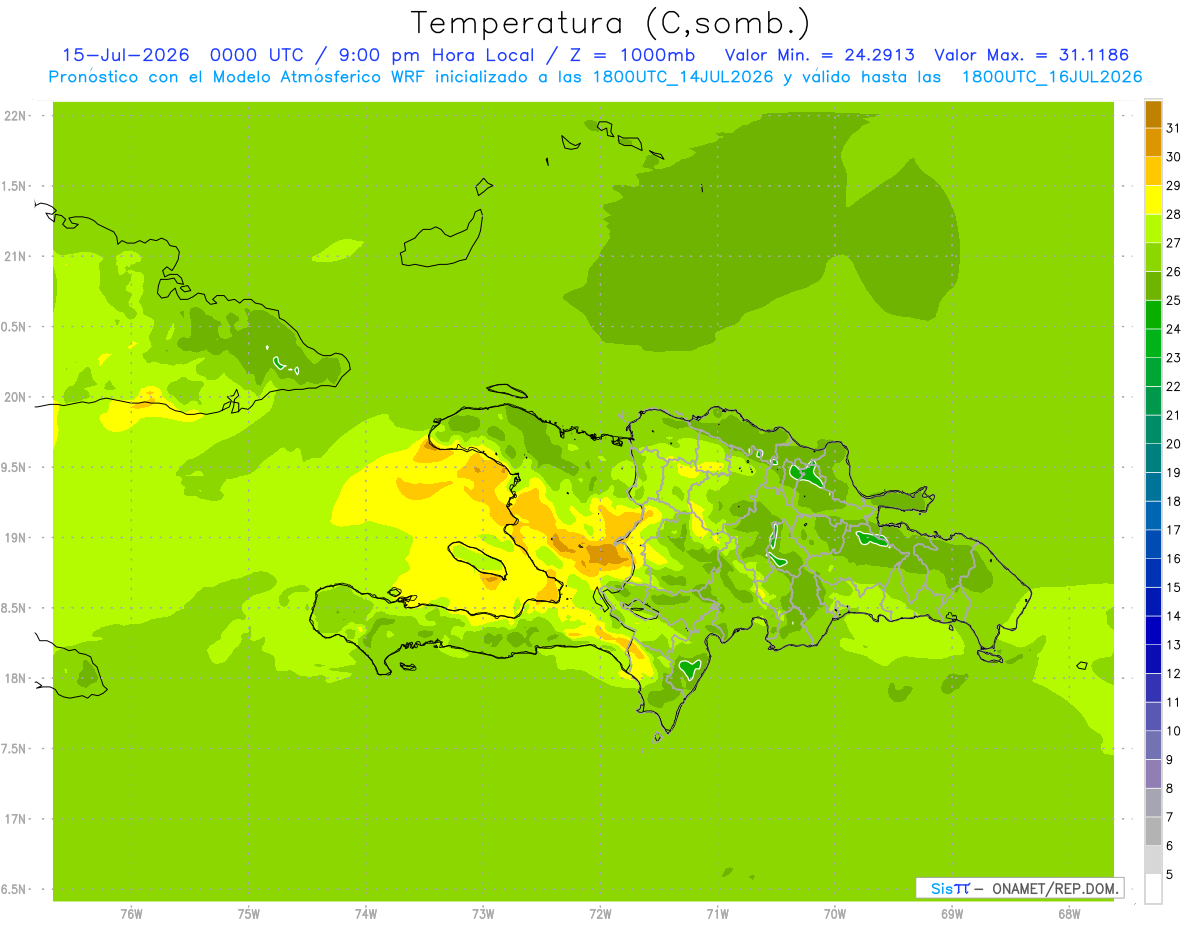Click the legend value '14'
1200x927 pixels.
coord(1174,616)
